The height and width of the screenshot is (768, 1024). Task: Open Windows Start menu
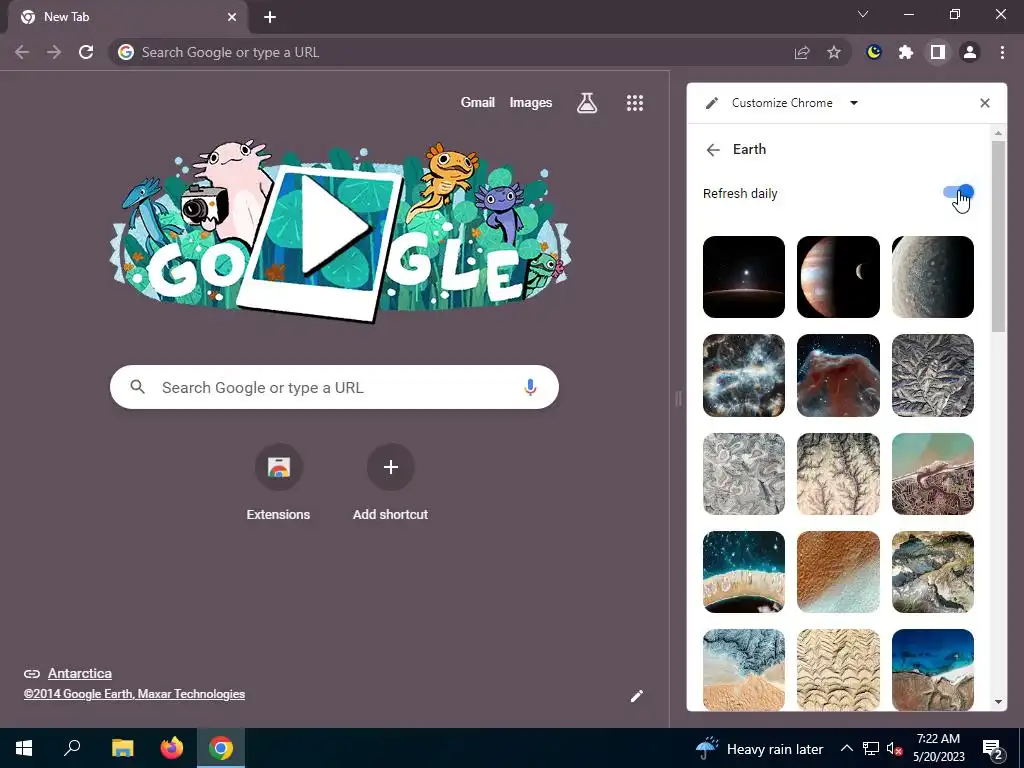click(24, 748)
